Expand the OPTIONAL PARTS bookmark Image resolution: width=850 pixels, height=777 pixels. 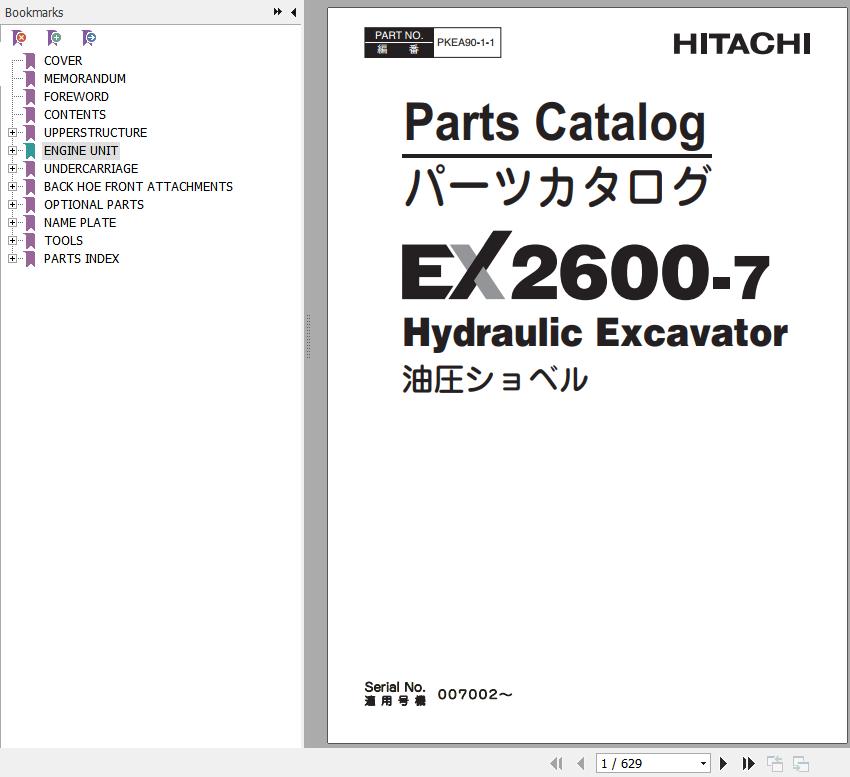coord(12,204)
